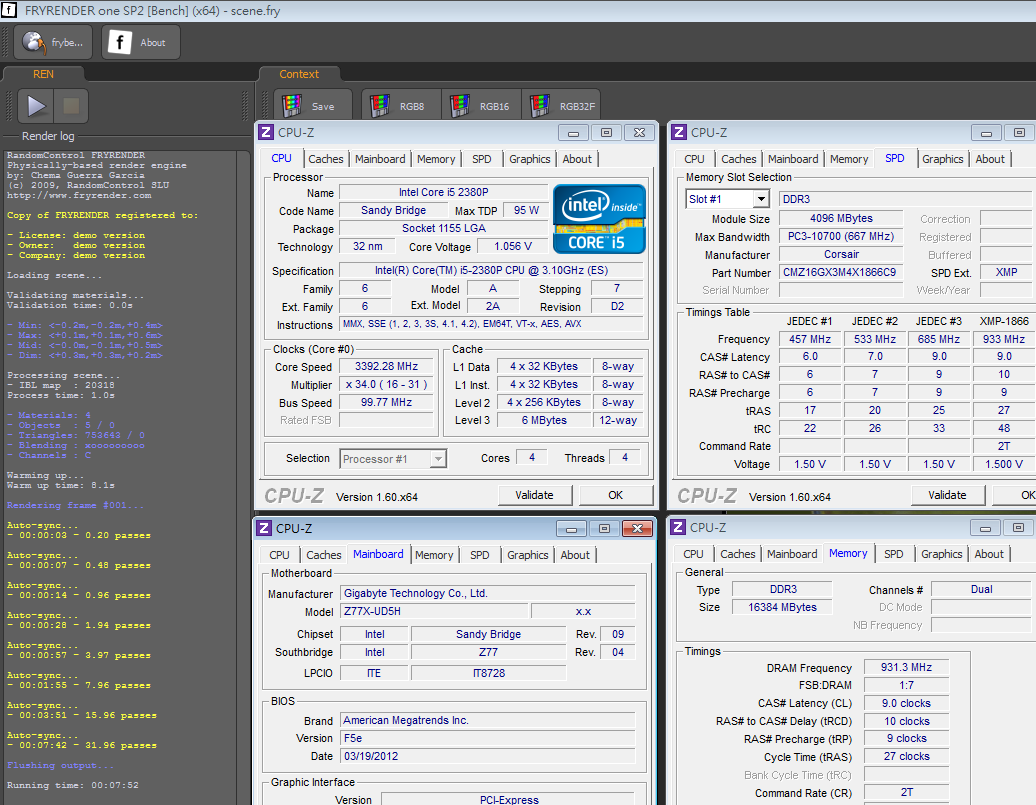The height and width of the screenshot is (805, 1036).
Task: Select the Context panel tab
Action: [299, 74]
